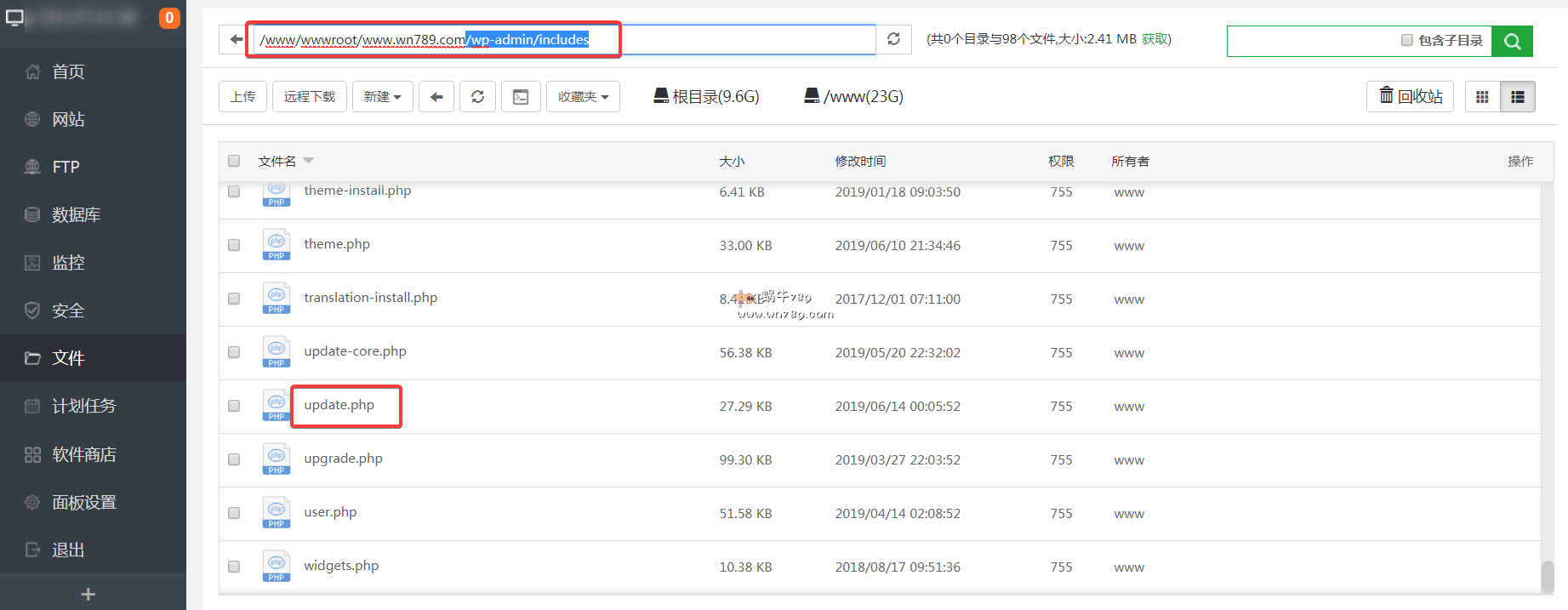Open the recycle bin (回收站)
Image resolution: width=1568 pixels, height=610 pixels.
pos(1410,97)
